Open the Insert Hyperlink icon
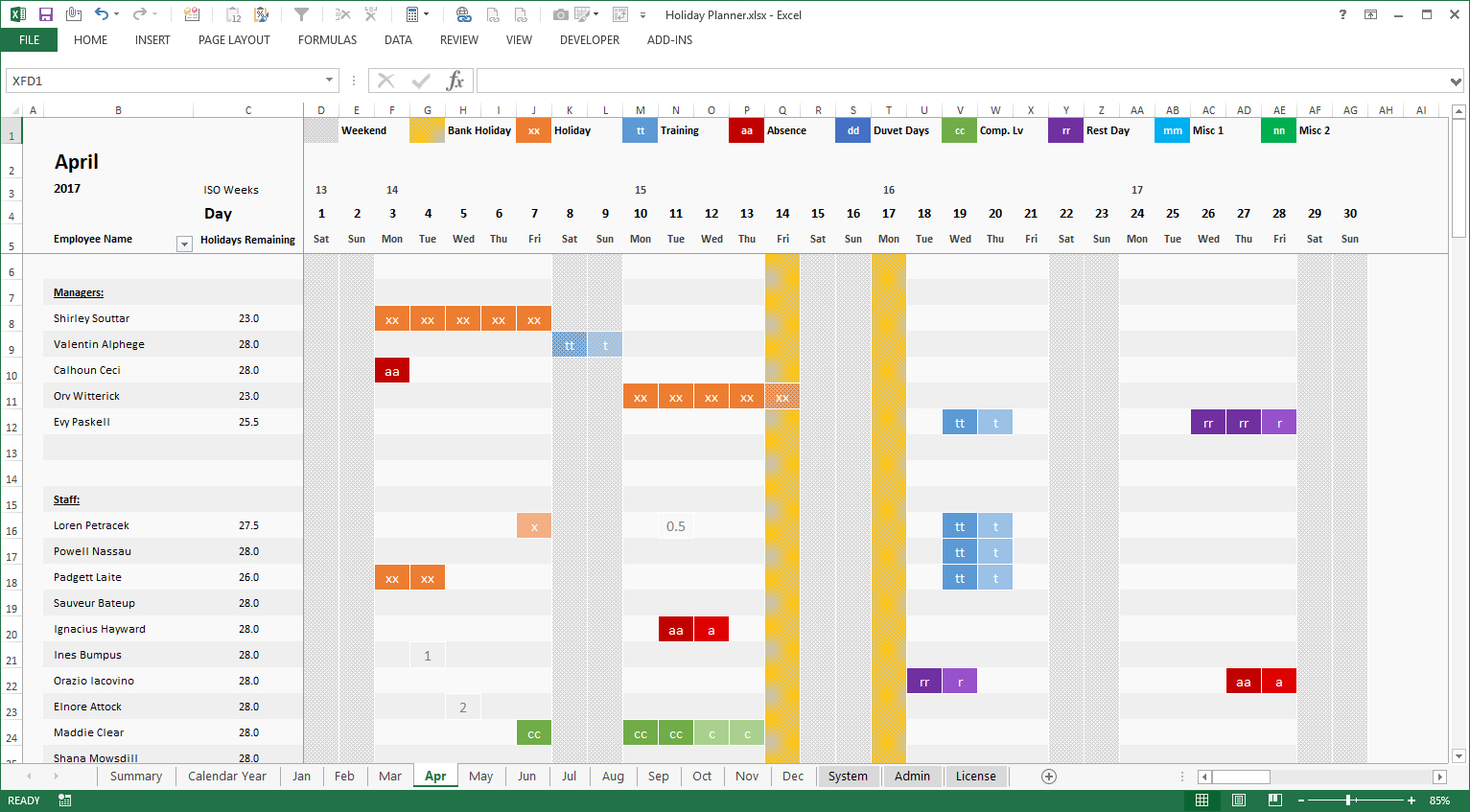The image size is (1470, 812). click(x=464, y=13)
